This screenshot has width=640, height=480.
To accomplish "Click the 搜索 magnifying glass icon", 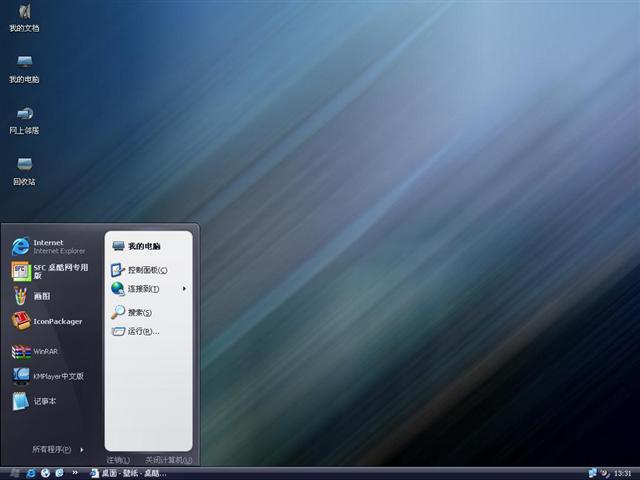I will pyautogui.click(x=118, y=312).
